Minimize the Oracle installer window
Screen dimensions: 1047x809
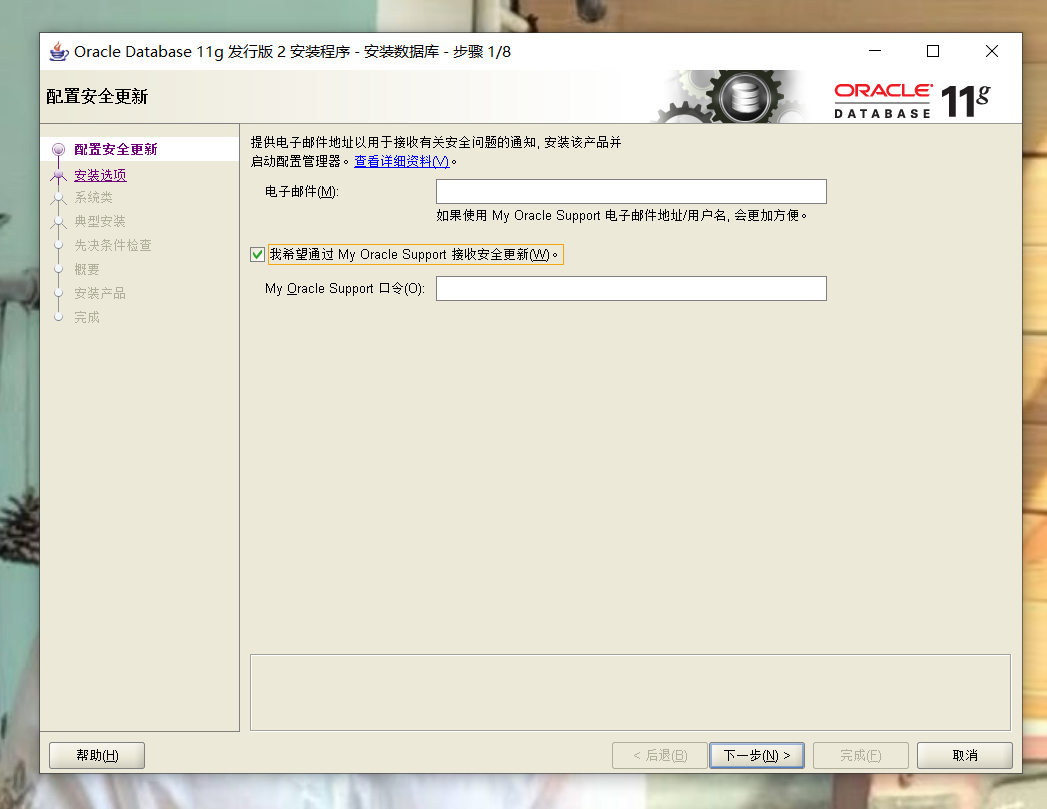coord(875,51)
